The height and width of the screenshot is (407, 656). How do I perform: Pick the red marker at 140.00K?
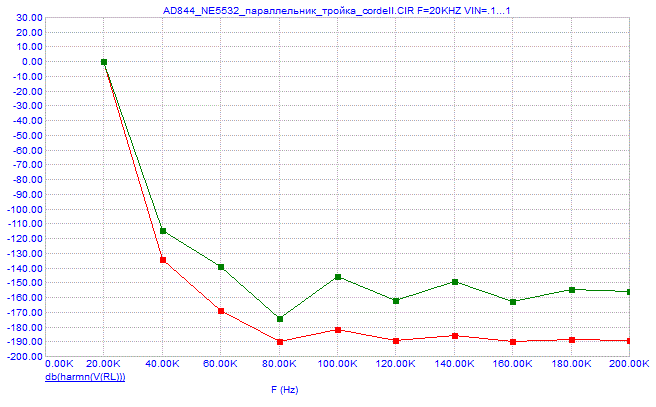[x=455, y=336]
